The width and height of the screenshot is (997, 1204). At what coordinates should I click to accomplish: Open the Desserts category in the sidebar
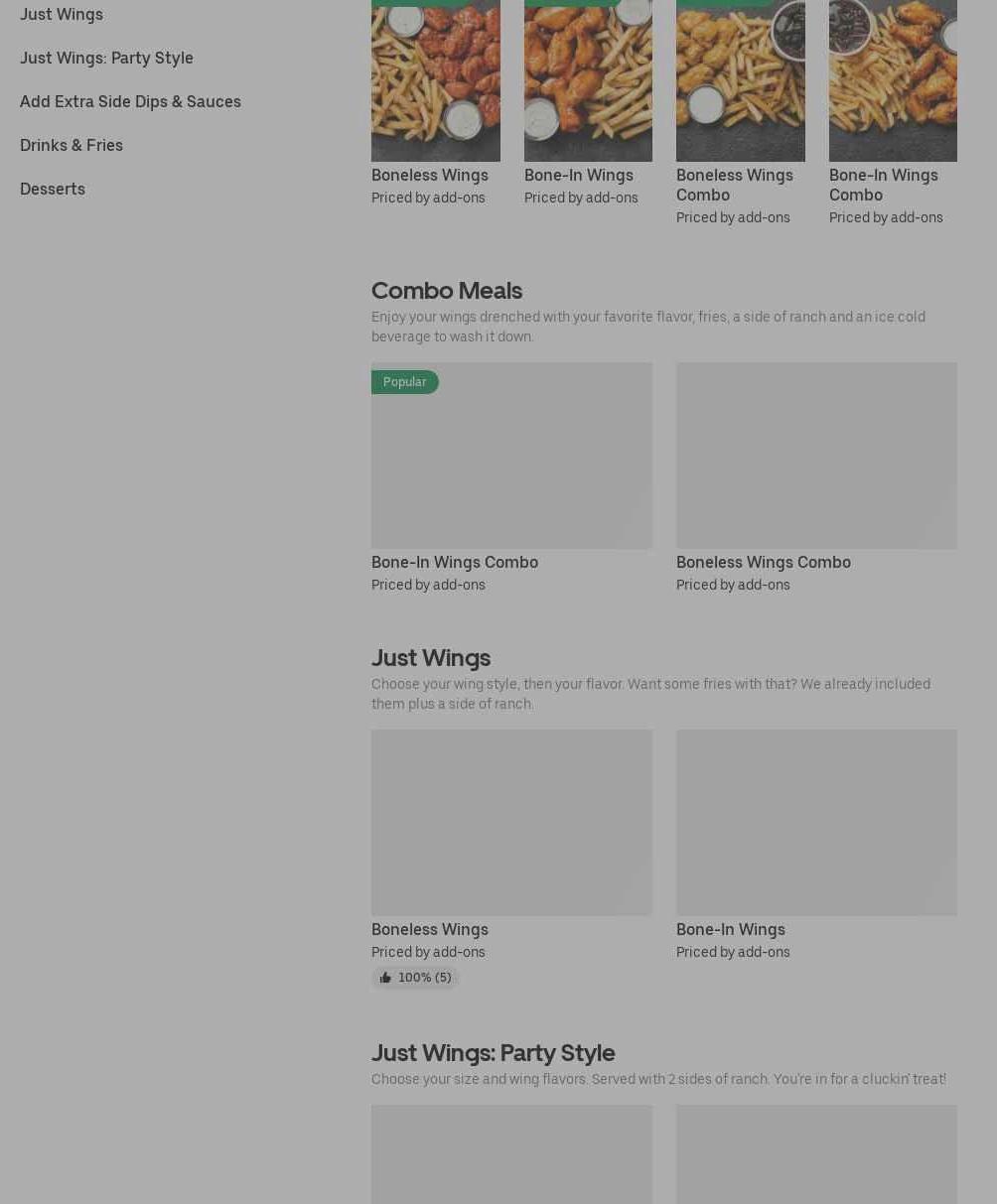53,189
